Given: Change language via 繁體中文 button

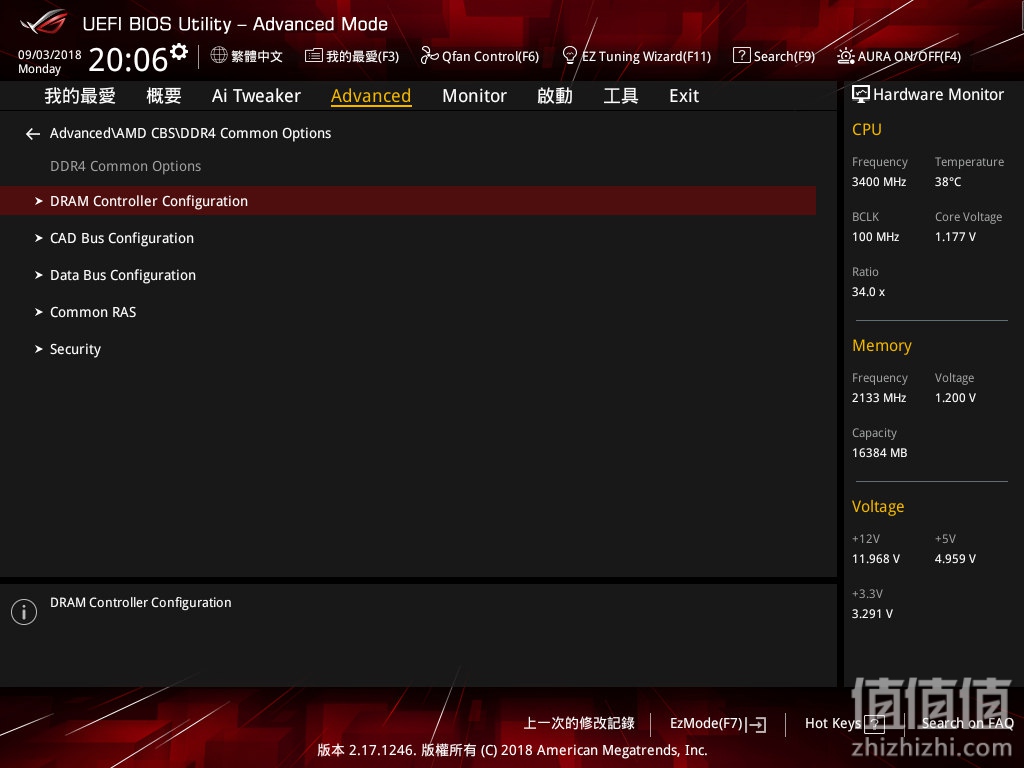Looking at the screenshot, I should tap(257, 56).
